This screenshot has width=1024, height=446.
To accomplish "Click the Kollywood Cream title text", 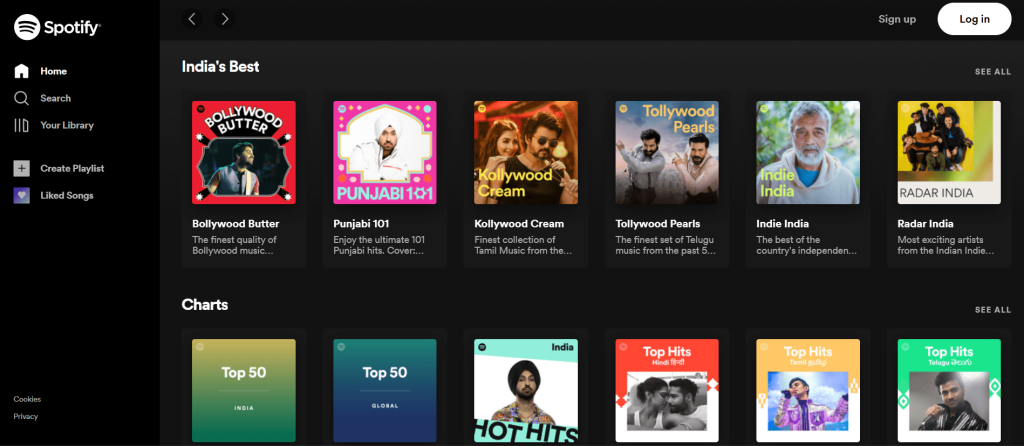I will 519,224.
